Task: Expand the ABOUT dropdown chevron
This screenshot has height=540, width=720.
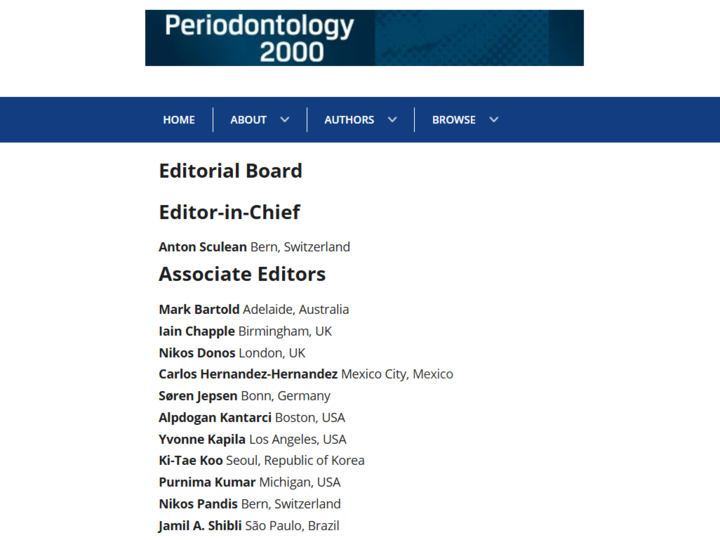Action: coord(285,120)
